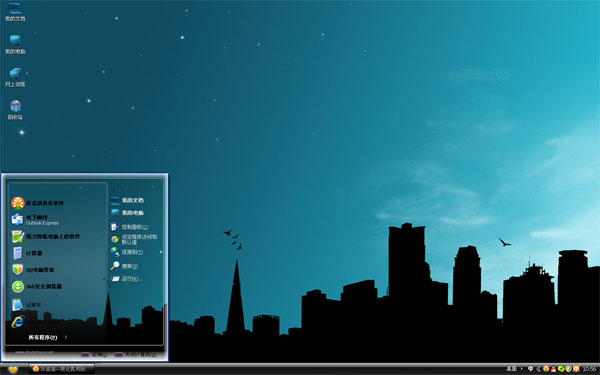The height and width of the screenshot is (375, 600).
Task: Expand the 连接到 submenu
Action: pos(136,252)
